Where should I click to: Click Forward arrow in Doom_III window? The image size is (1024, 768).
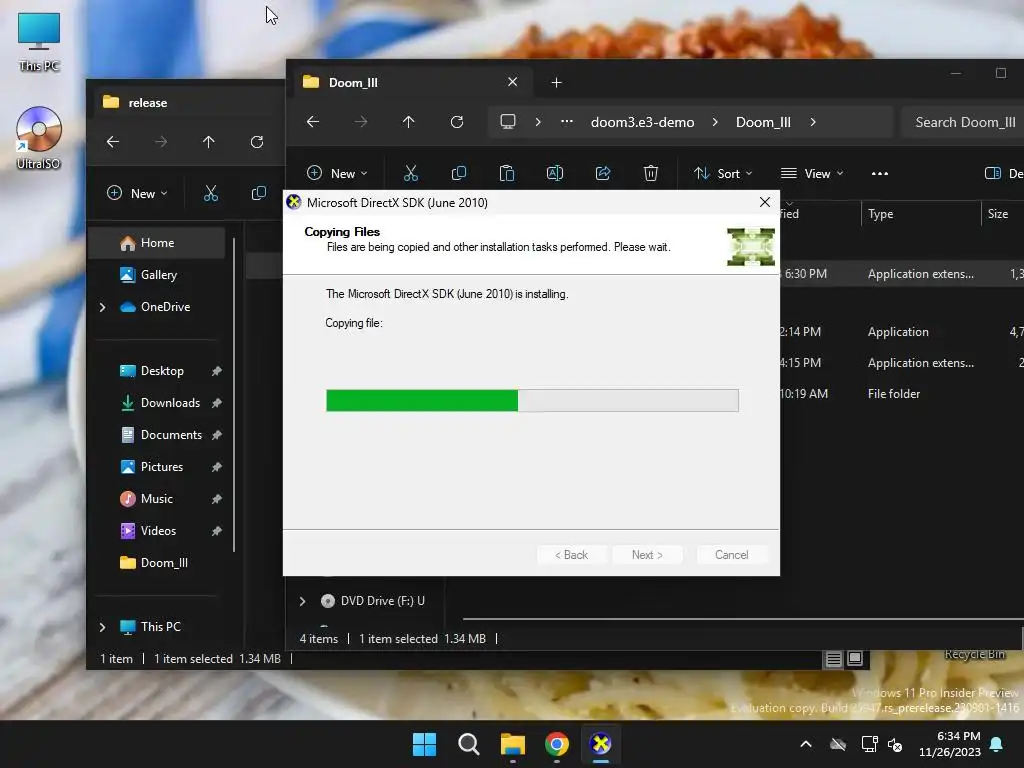click(x=360, y=121)
